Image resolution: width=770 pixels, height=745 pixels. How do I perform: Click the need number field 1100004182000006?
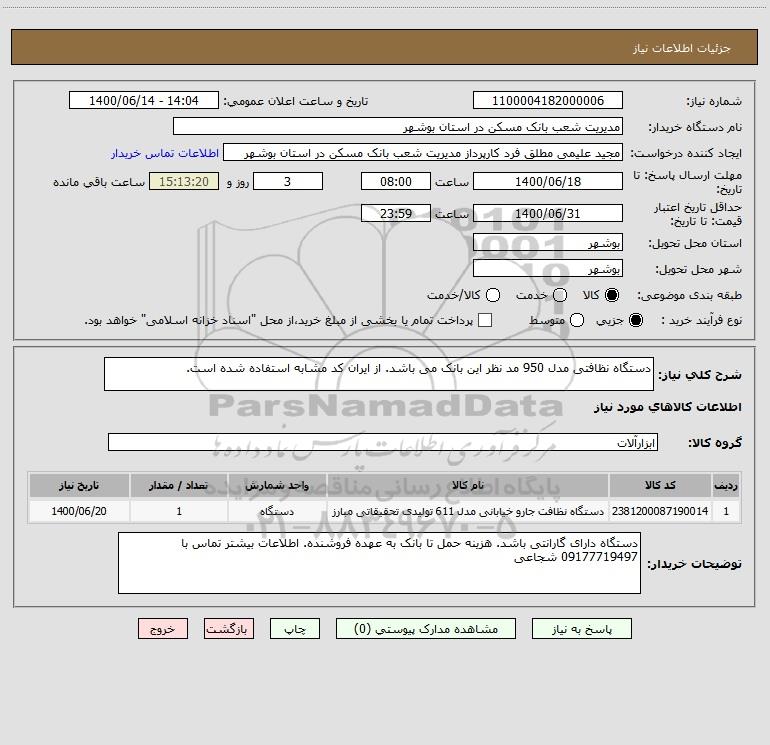pyautogui.click(x=548, y=100)
